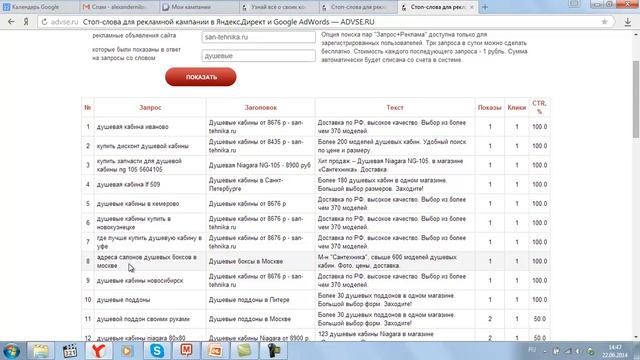Open the browser downloads arrow icon
This screenshot has height=360, width=640.
point(628,22)
